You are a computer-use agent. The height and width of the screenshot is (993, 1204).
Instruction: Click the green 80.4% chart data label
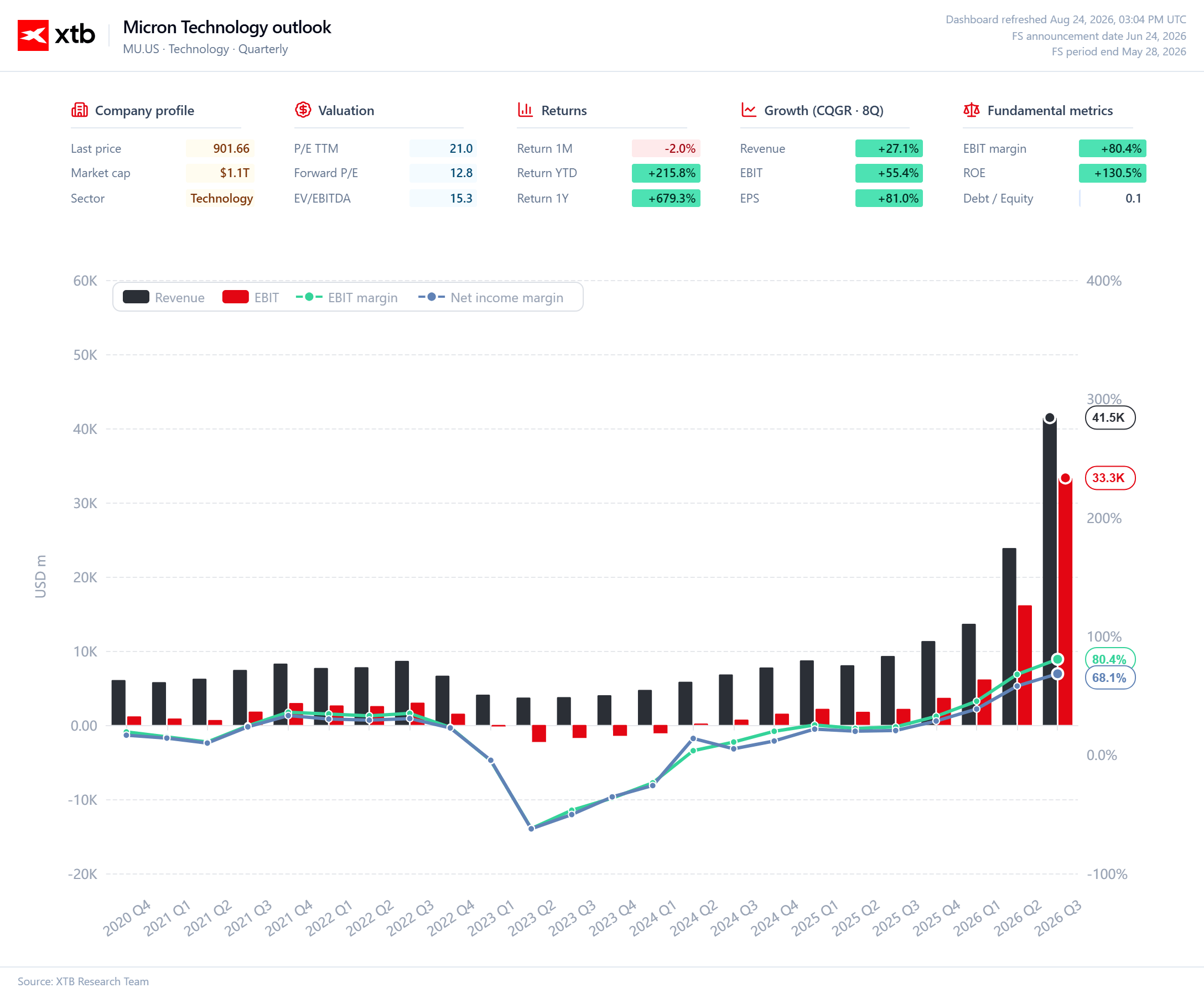pyautogui.click(x=1110, y=659)
